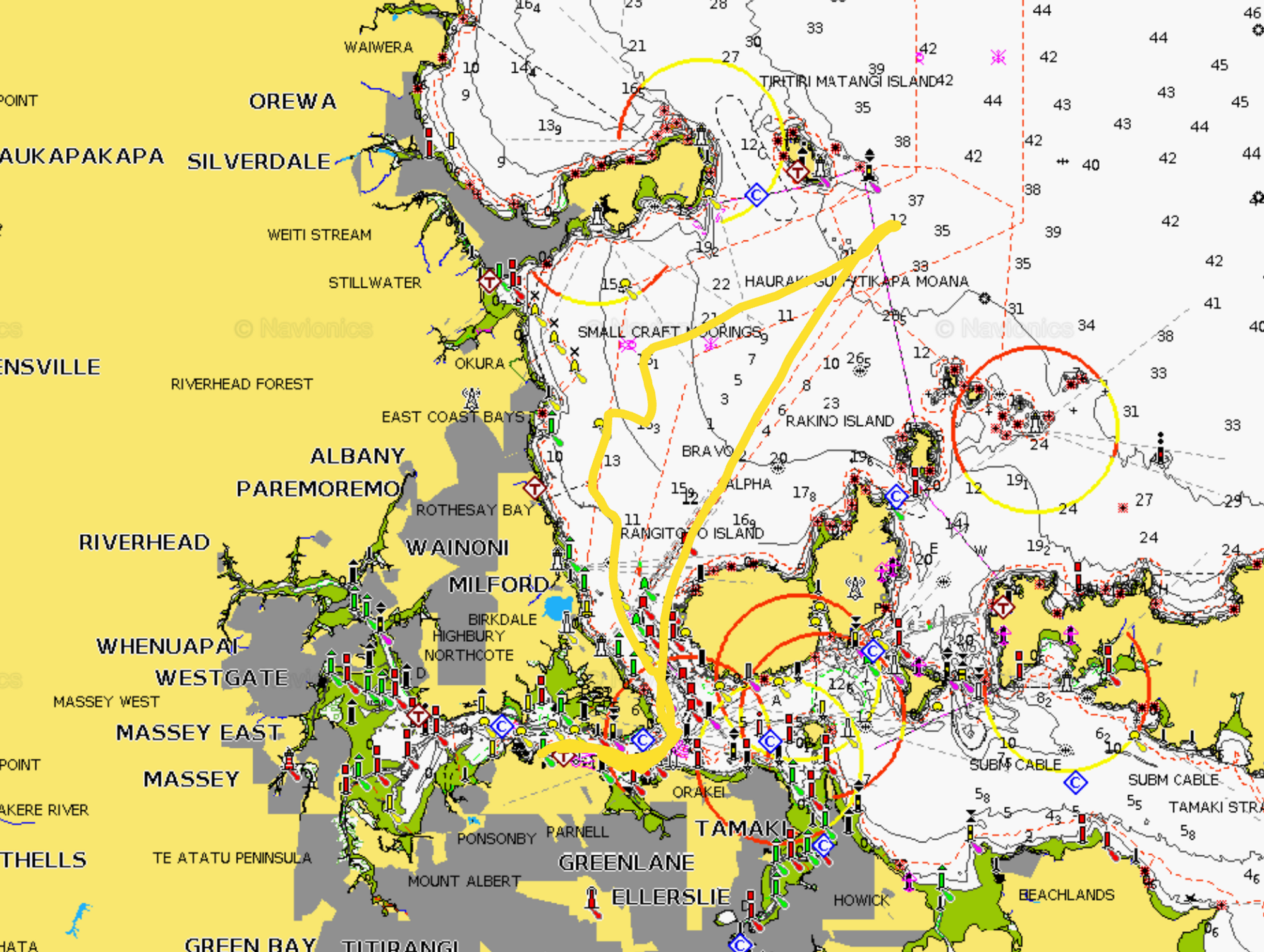The image size is (1264, 952).
Task: Select the OREWA place label
Action: 293,101
